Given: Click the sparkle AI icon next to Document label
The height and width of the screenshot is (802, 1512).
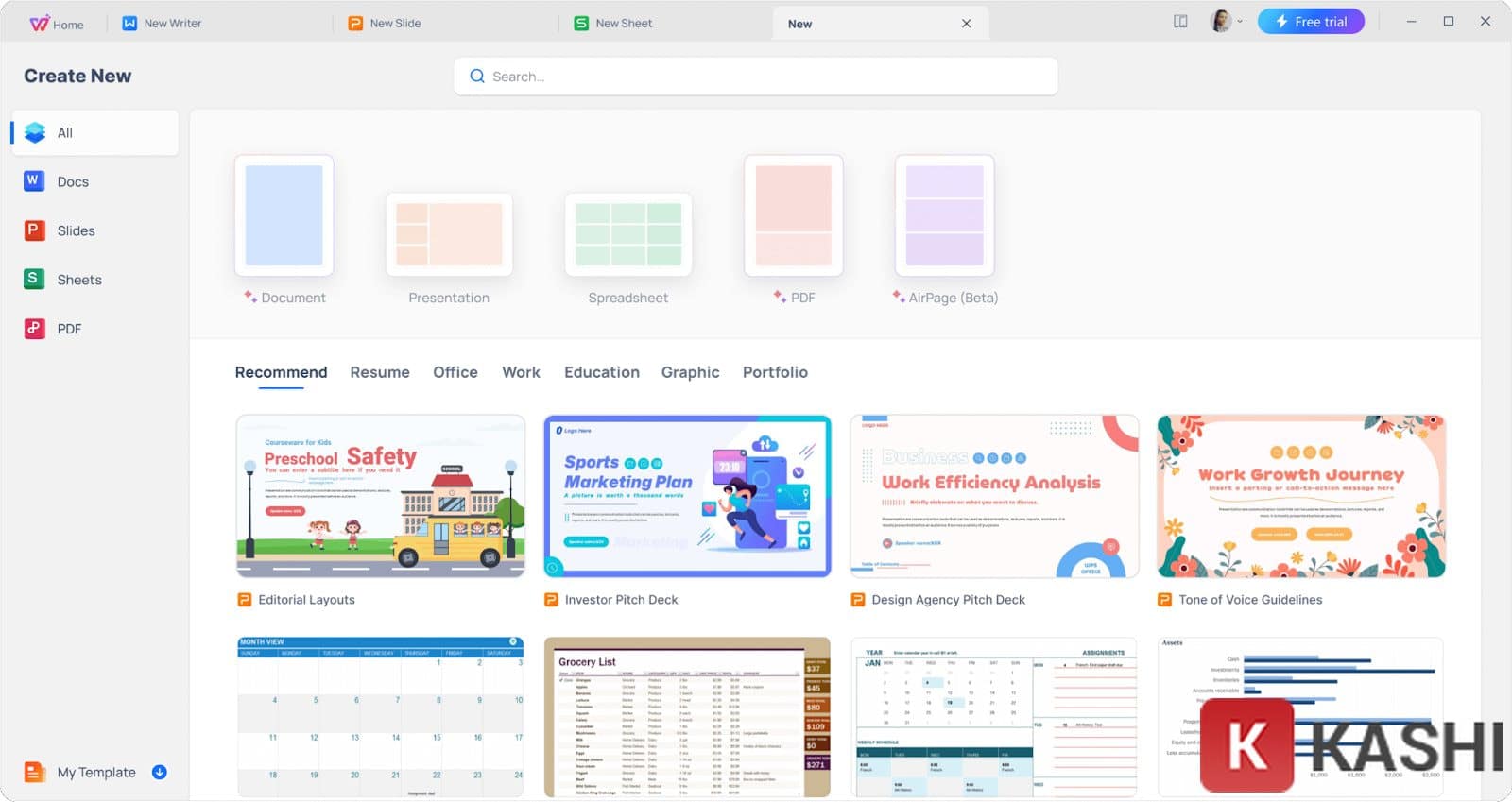Looking at the screenshot, I should [x=250, y=296].
